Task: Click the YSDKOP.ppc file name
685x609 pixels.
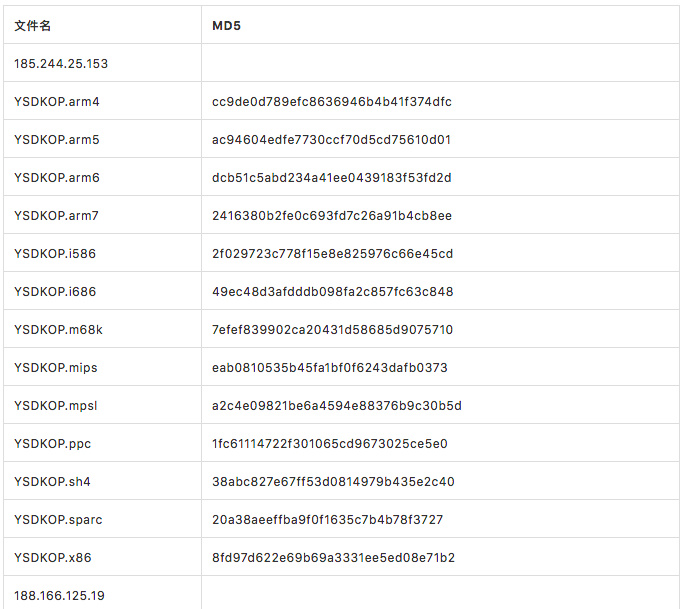Action: click(52, 444)
